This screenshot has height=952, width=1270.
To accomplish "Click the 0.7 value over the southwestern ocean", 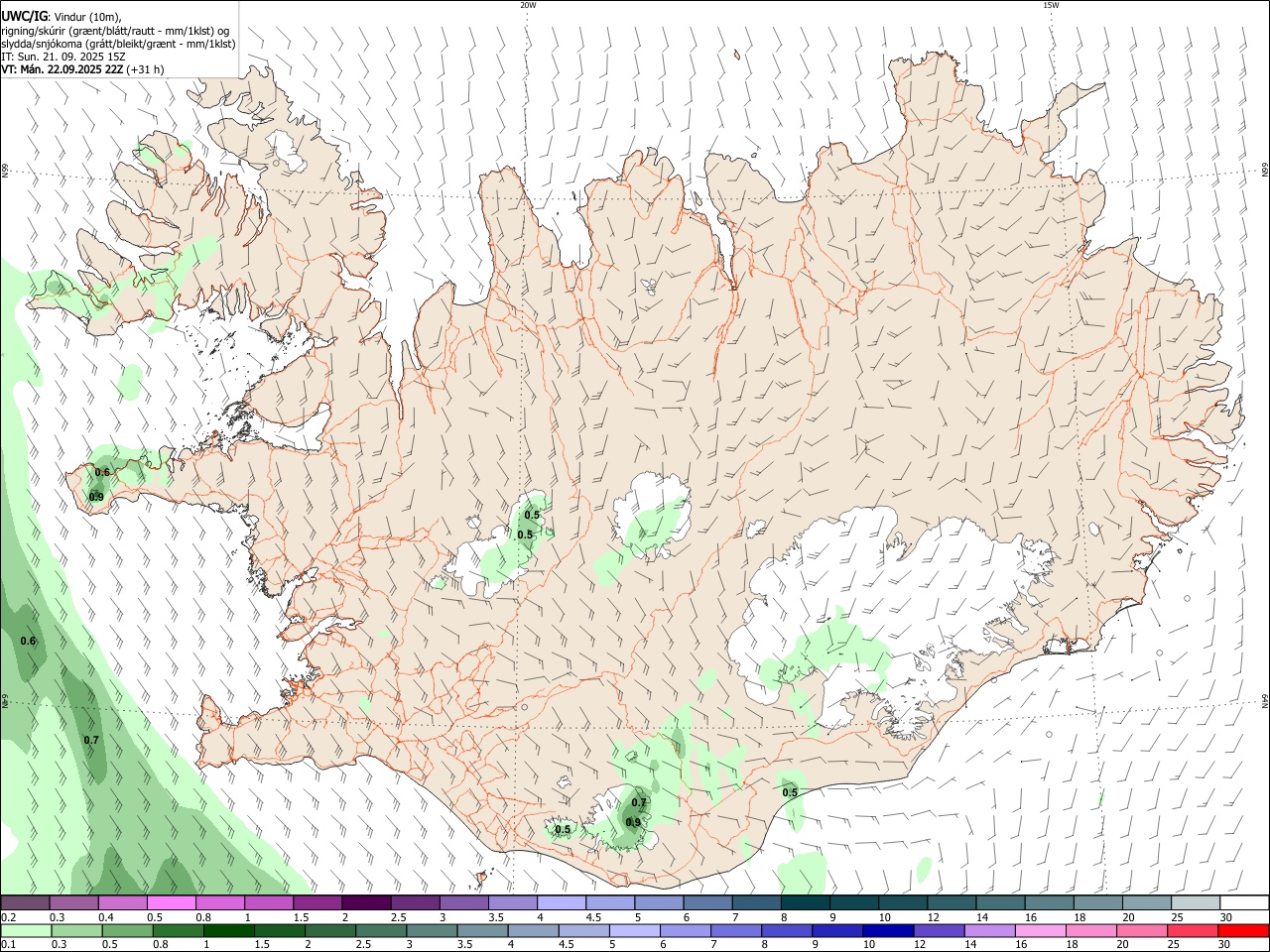I will 91,740.
